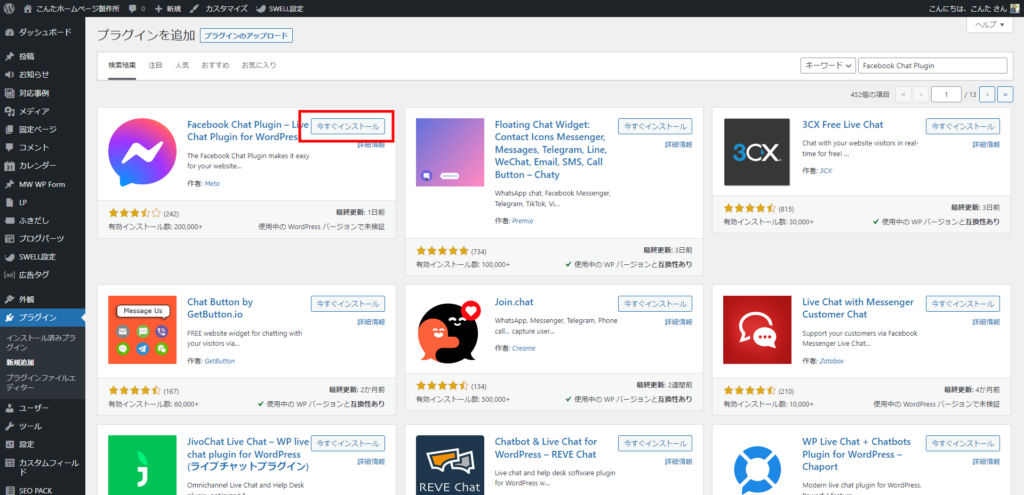The width and height of the screenshot is (1024, 495).
Task: Click the current page number field
Action: point(946,95)
